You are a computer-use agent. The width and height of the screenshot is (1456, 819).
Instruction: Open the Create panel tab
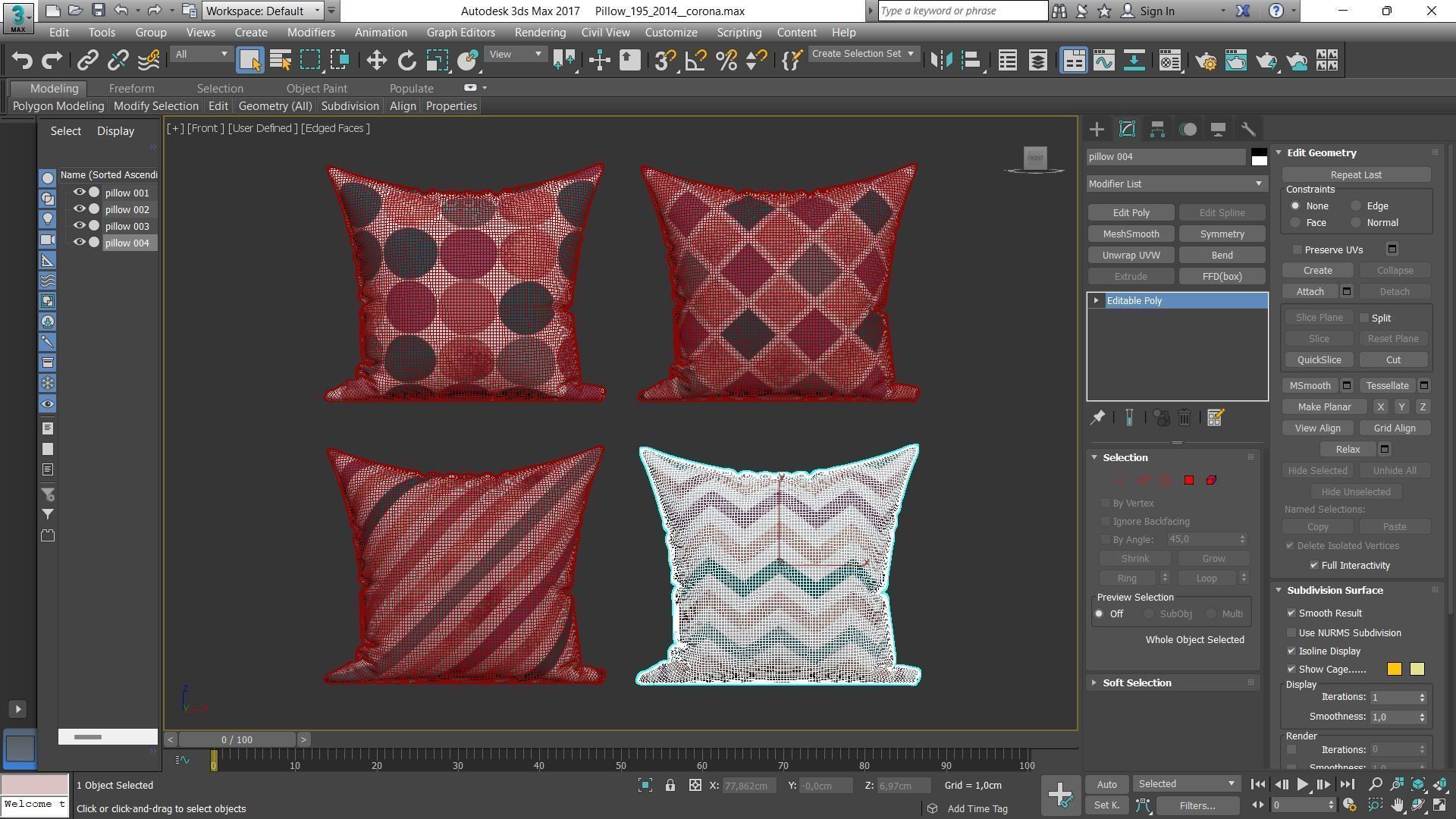[x=1097, y=129]
